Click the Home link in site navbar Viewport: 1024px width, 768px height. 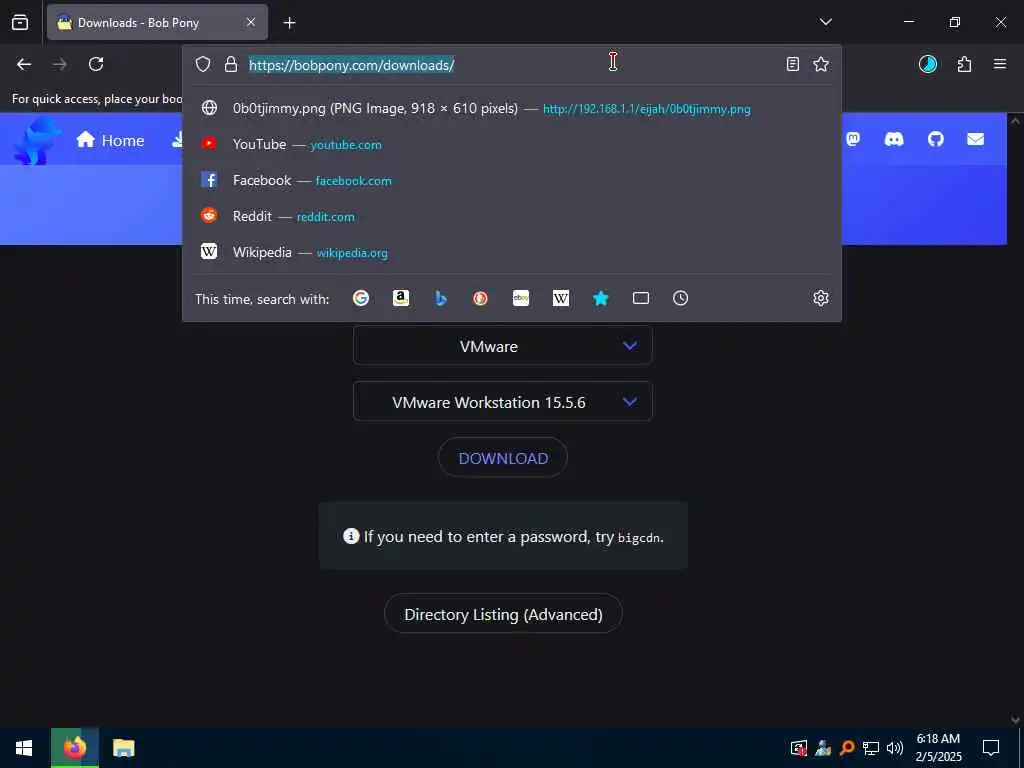coord(110,140)
